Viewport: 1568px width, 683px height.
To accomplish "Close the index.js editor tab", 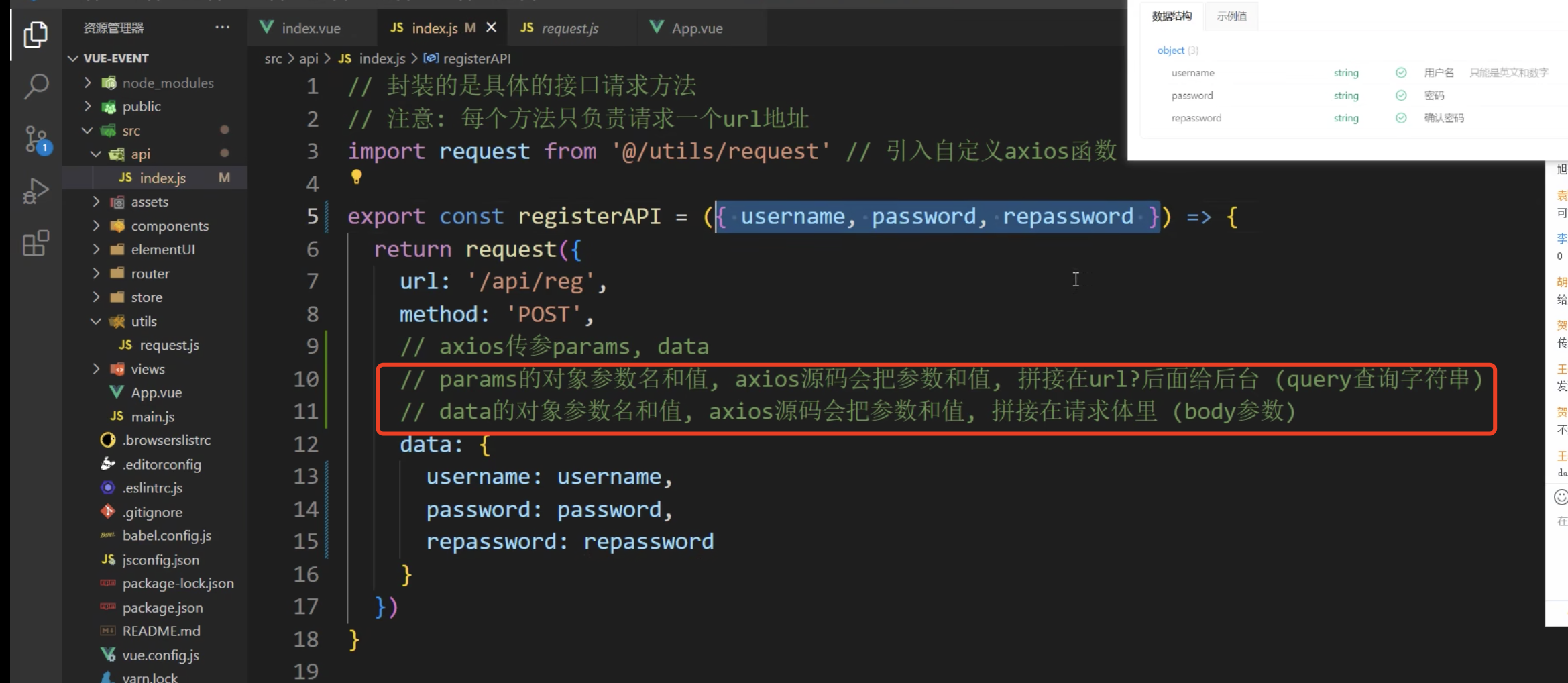I will [492, 28].
